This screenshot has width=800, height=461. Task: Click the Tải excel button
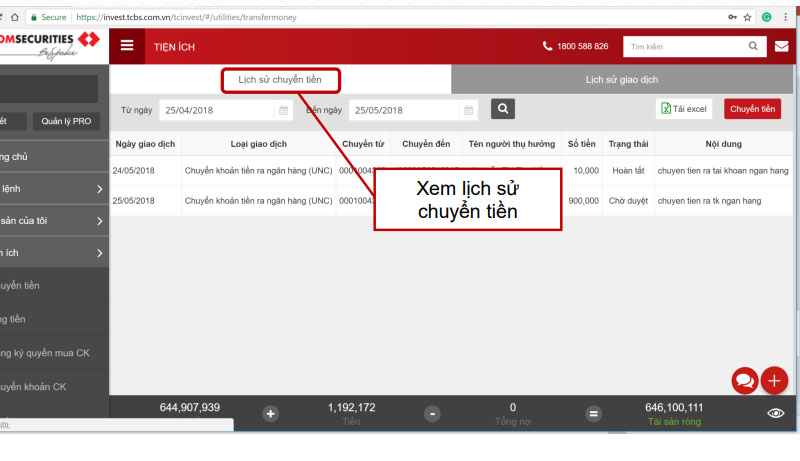tap(684, 109)
